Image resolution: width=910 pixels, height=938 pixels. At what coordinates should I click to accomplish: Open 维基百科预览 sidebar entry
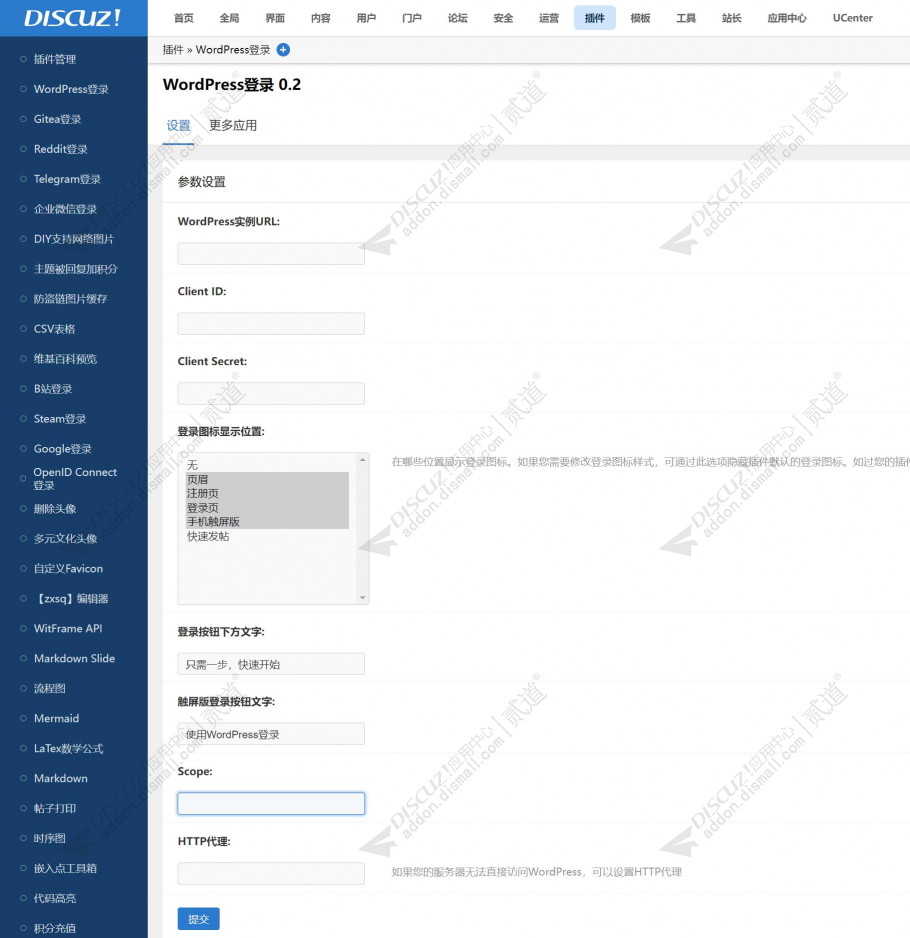[65, 359]
